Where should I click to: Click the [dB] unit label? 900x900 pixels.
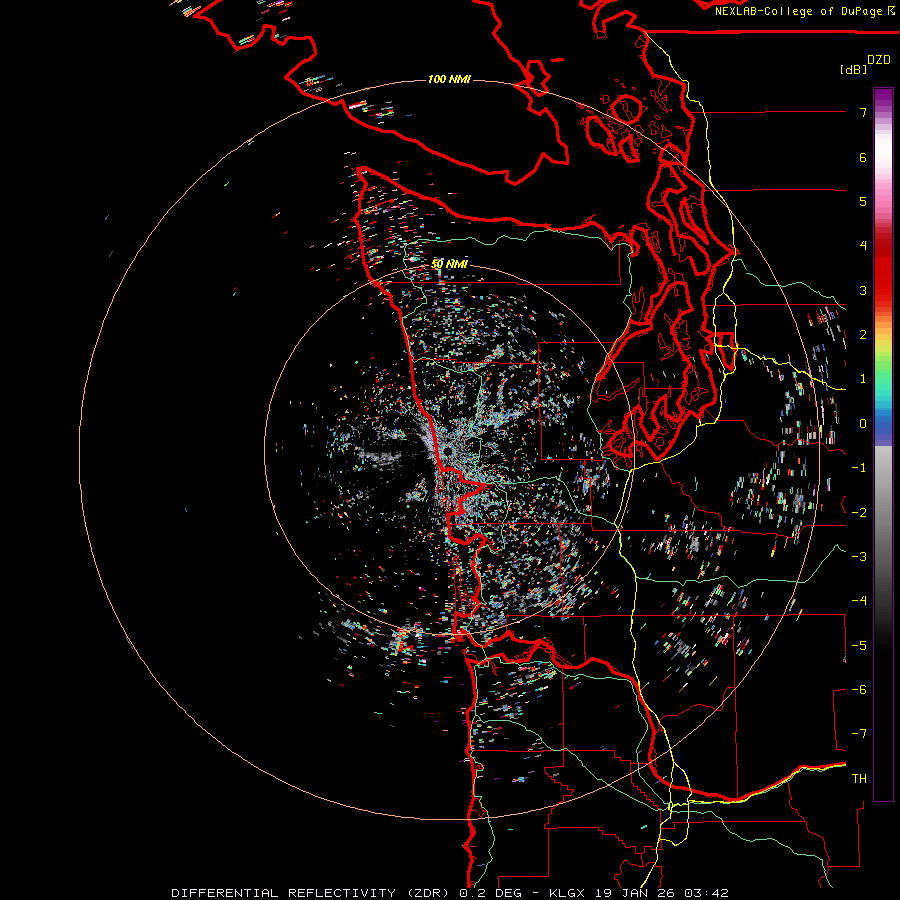tap(854, 69)
